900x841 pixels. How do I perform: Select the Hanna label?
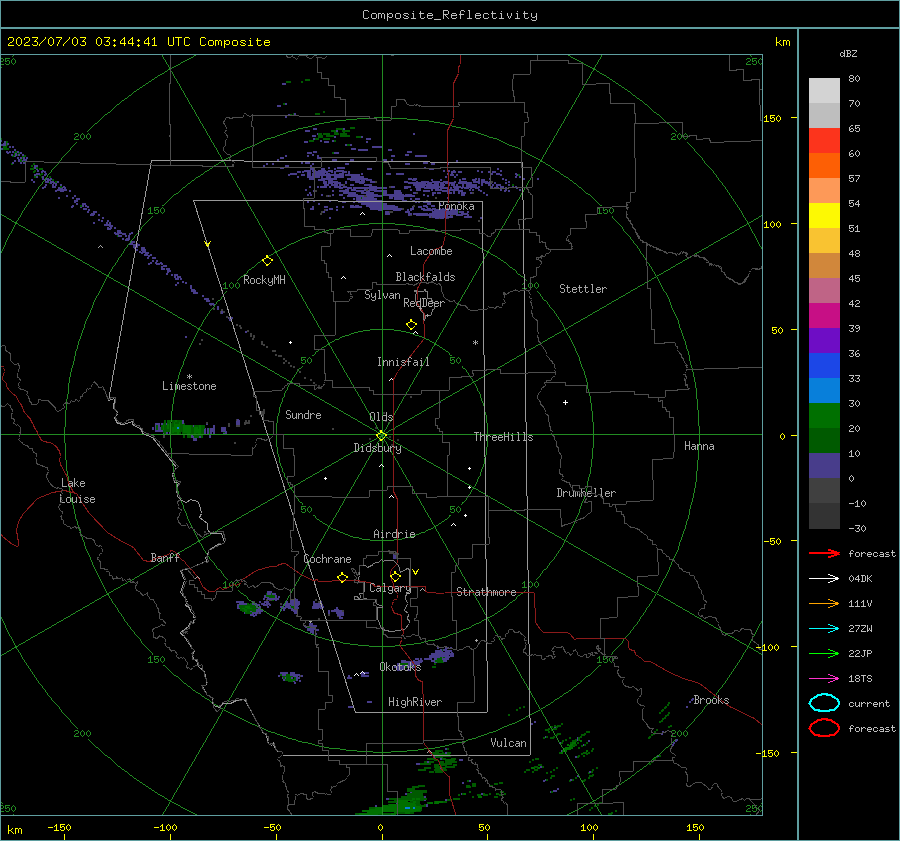pos(699,446)
